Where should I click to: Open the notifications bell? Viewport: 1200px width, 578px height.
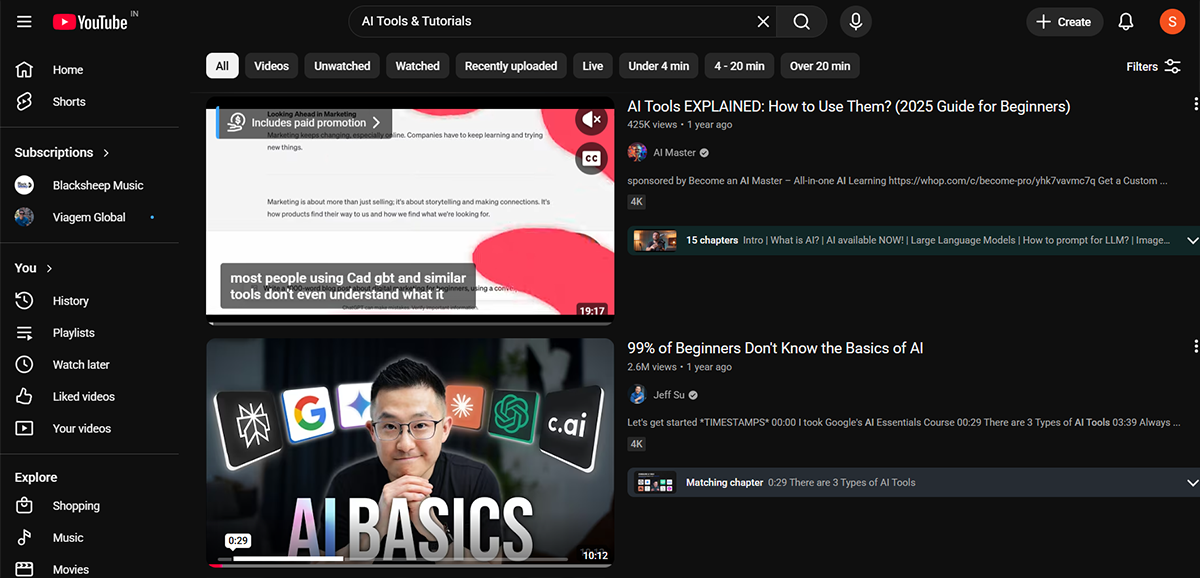point(1126,22)
